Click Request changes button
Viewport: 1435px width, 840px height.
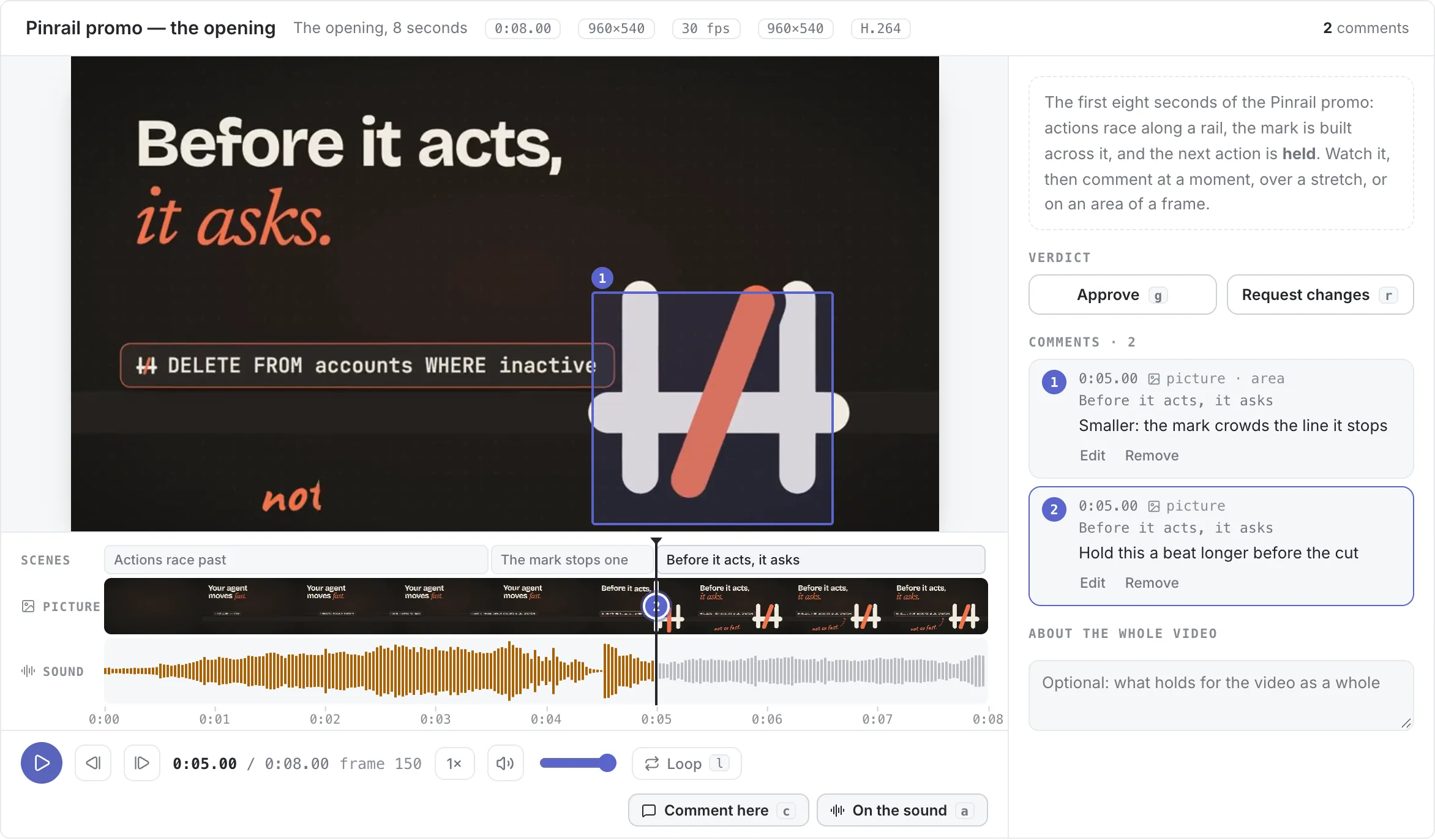(x=1320, y=294)
